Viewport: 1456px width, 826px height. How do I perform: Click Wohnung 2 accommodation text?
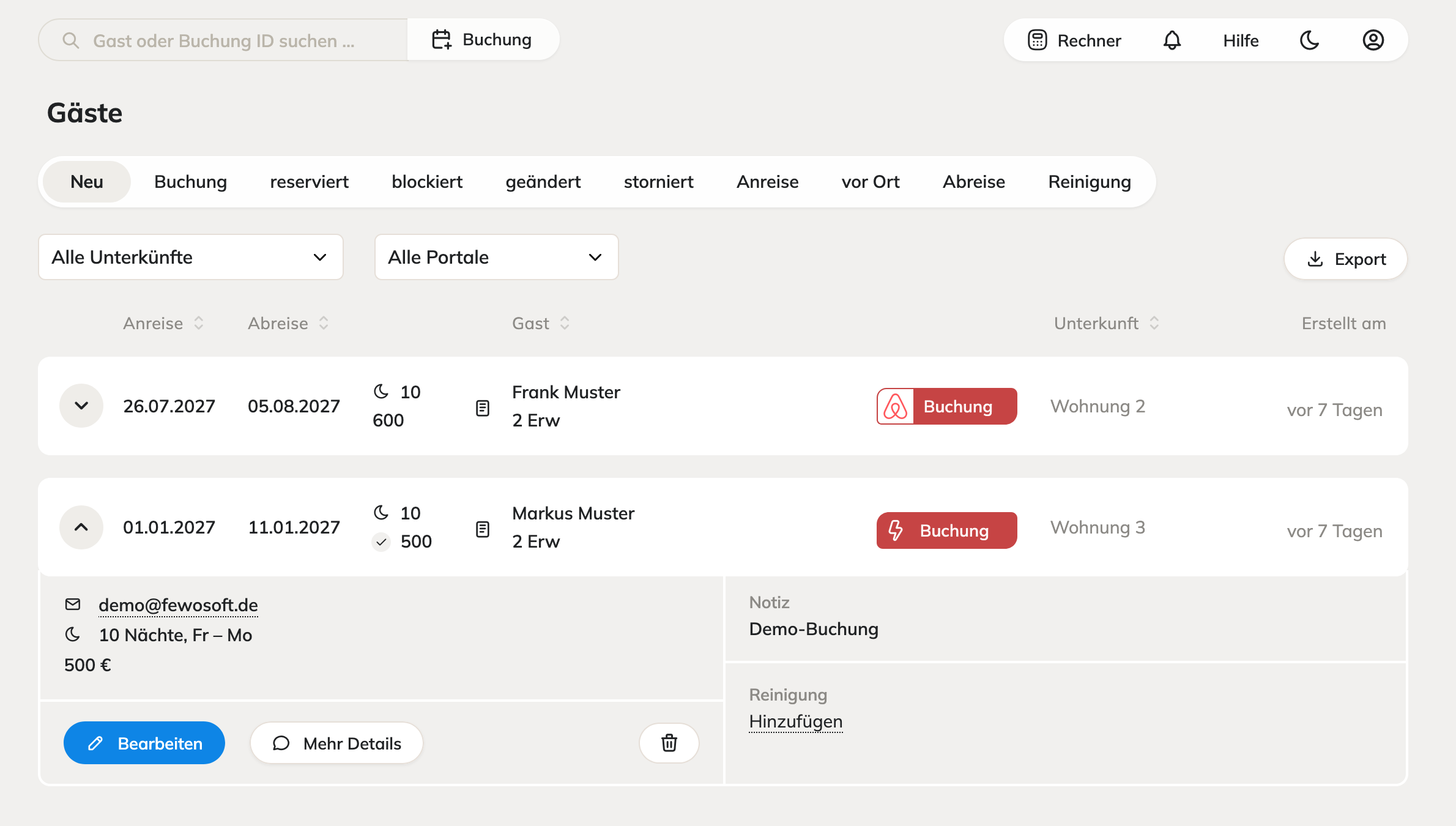[1098, 406]
